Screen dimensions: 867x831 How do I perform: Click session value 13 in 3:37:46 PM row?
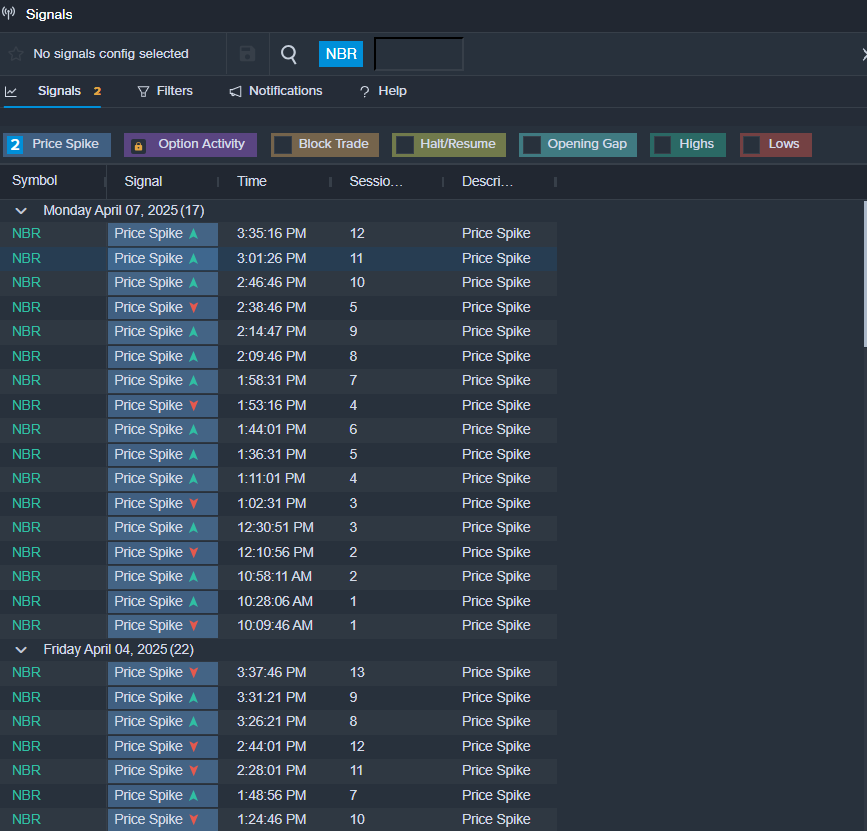[357, 672]
